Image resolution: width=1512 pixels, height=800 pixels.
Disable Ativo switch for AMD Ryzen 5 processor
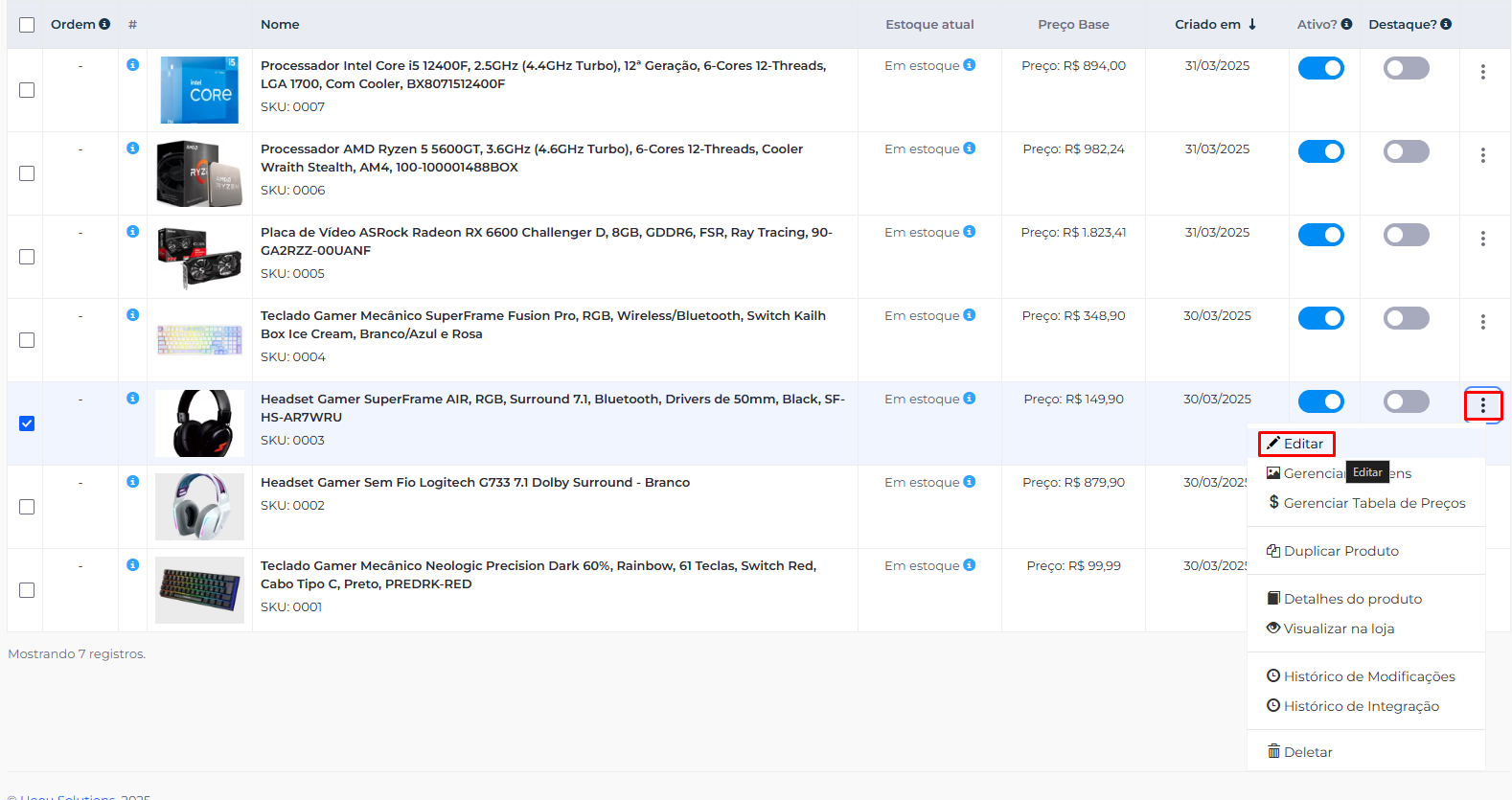(x=1320, y=151)
